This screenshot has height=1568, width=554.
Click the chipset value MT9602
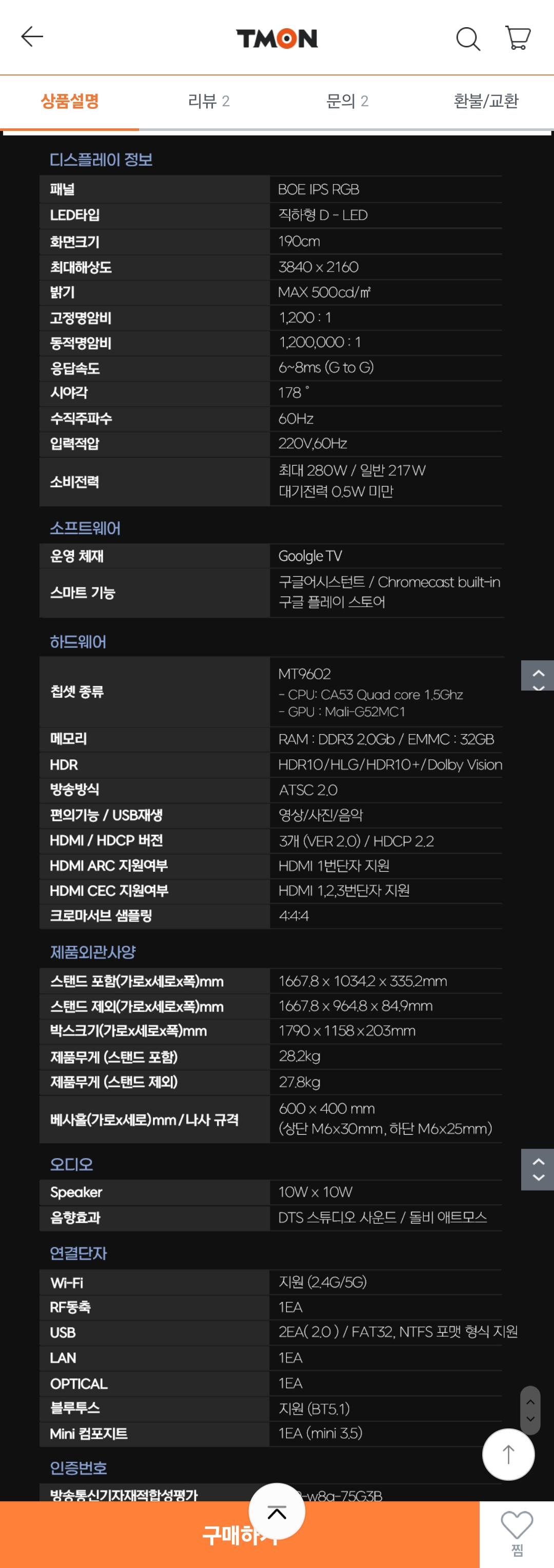point(304,674)
